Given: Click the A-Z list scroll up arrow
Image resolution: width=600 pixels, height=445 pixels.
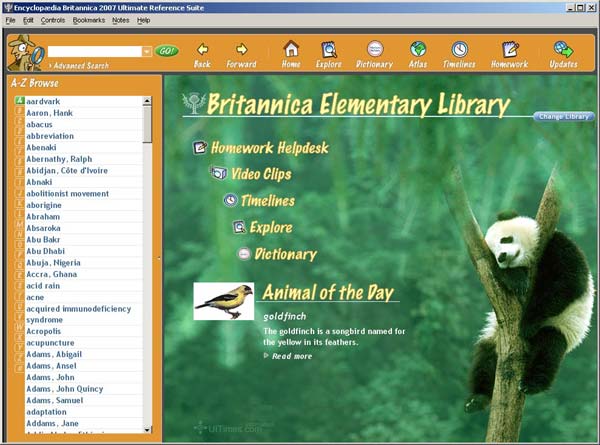Looking at the screenshot, I should [147, 101].
